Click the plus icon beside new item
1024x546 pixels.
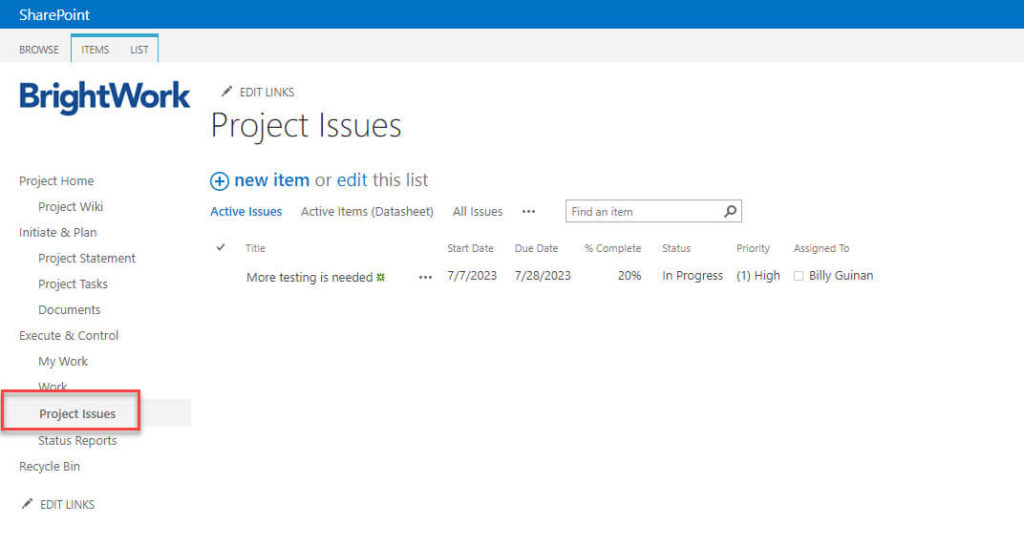pos(219,181)
